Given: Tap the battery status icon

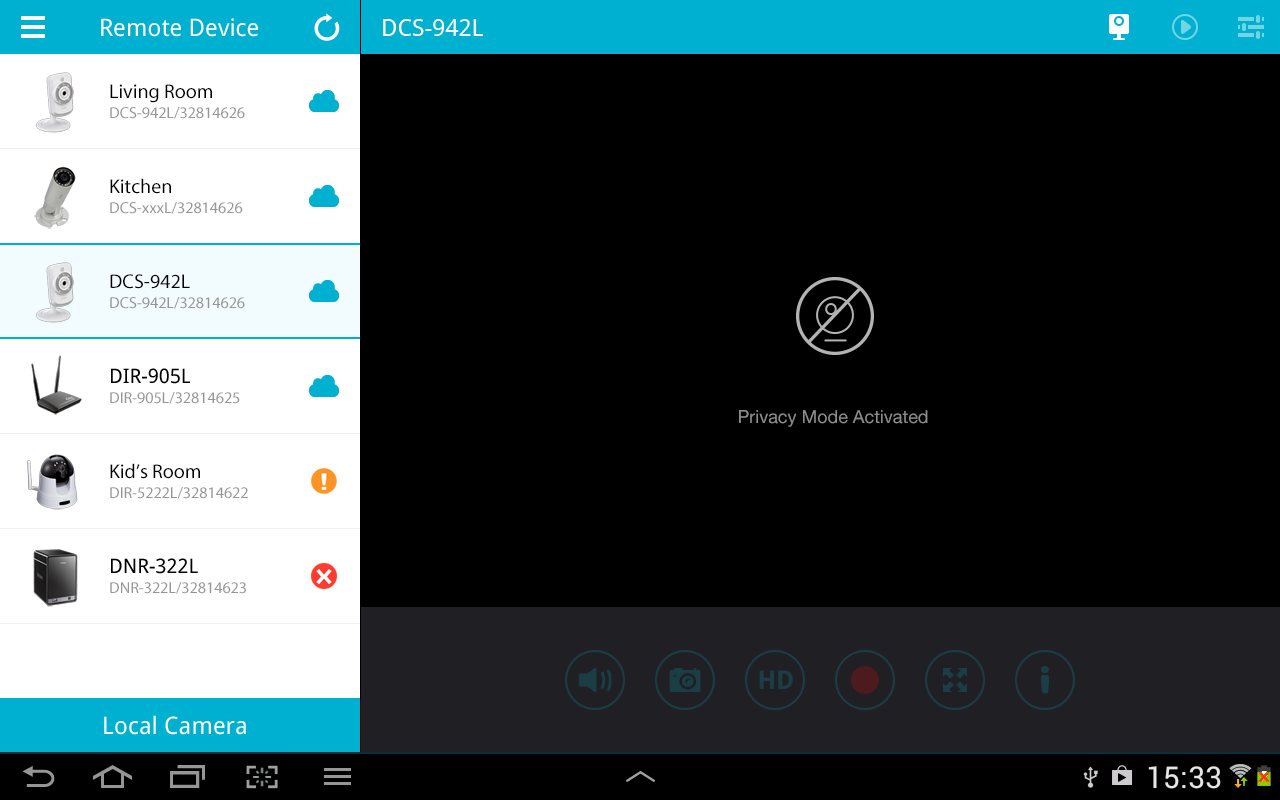Looking at the screenshot, I should point(1264,777).
